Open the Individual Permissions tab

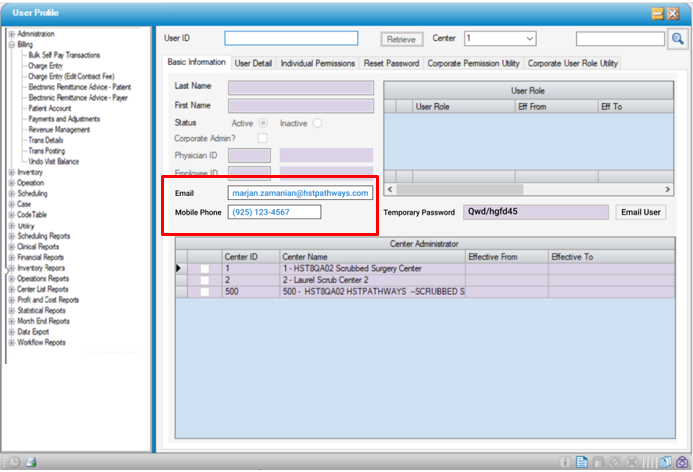click(x=317, y=63)
